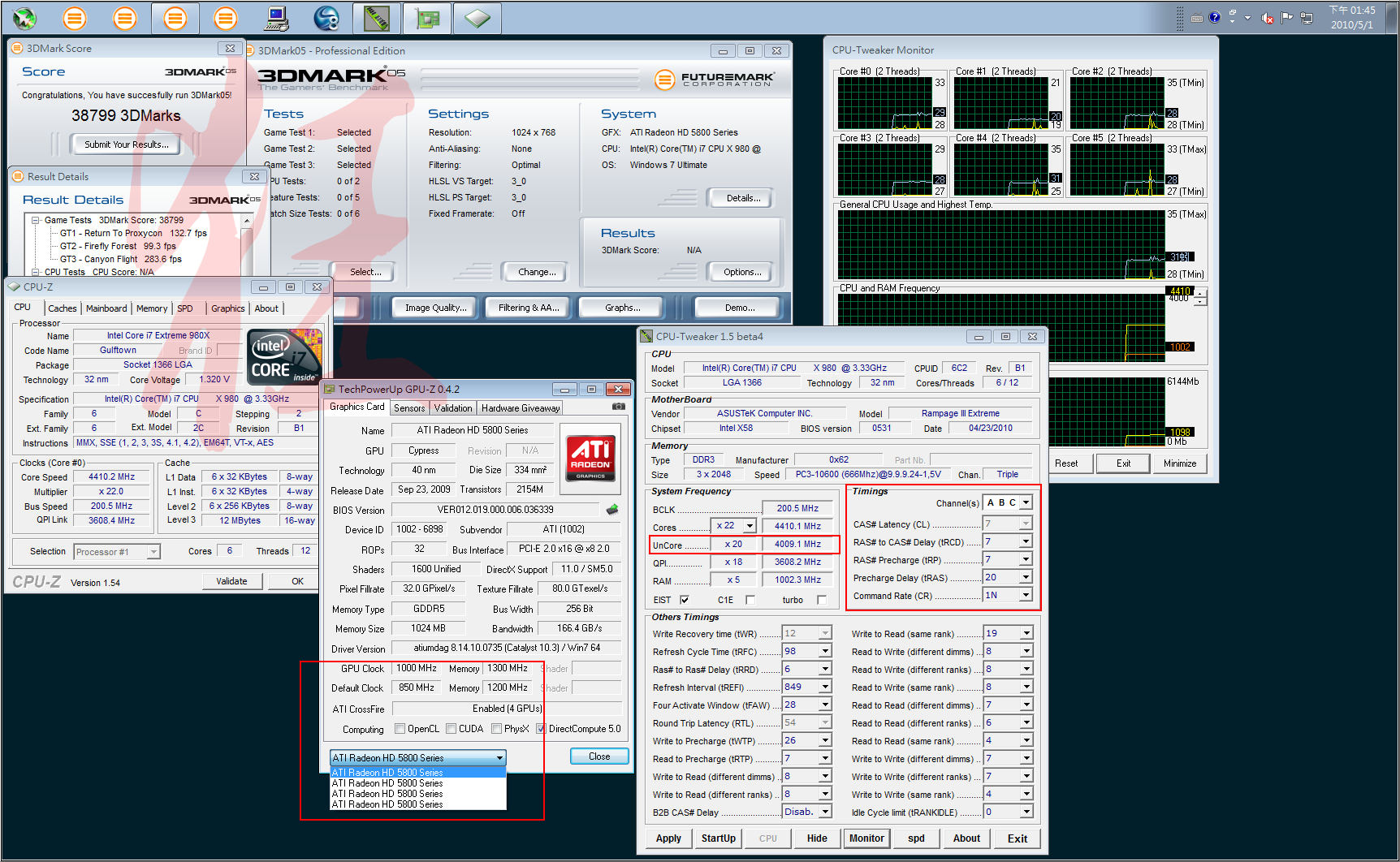Toggle the EIST checkbox in CPU-Tweaker

(685, 600)
